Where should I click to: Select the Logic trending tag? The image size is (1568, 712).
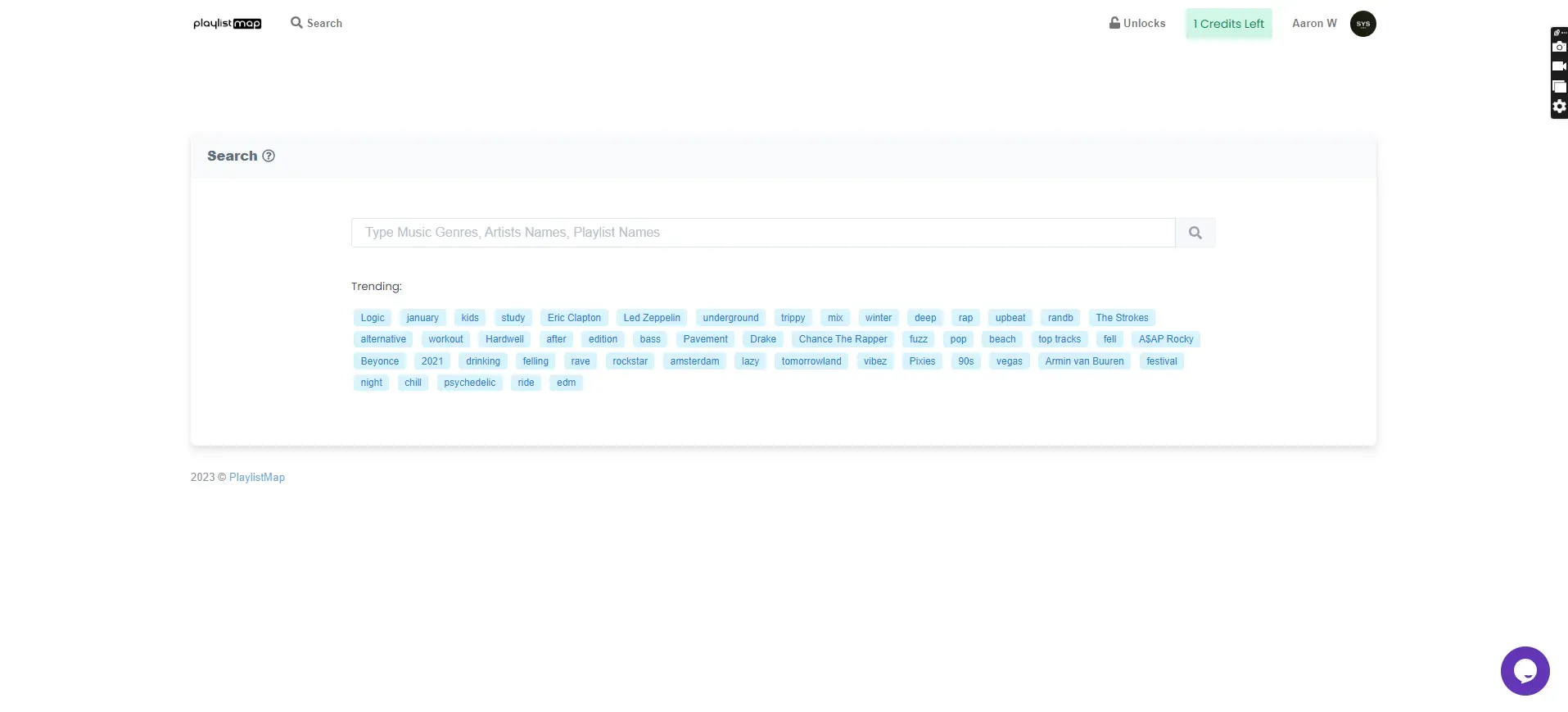point(373,318)
